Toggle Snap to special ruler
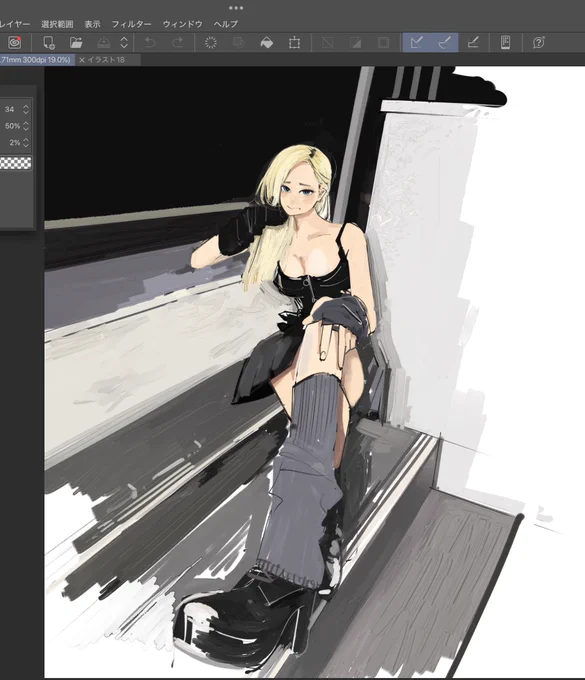Image resolution: width=585 pixels, height=680 pixels. click(444, 42)
